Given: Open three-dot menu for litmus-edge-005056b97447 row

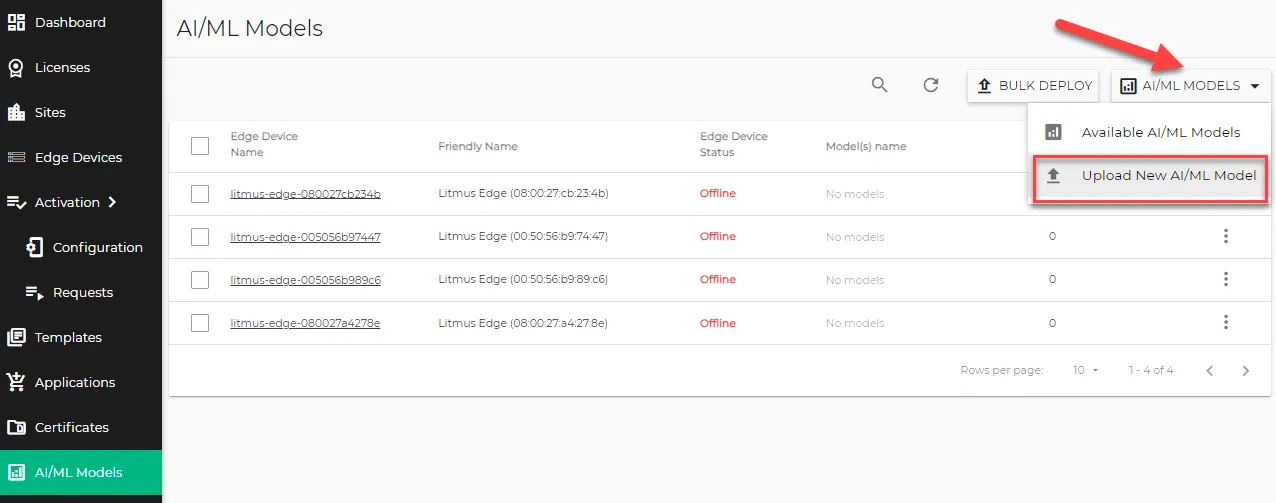Looking at the screenshot, I should [1225, 236].
